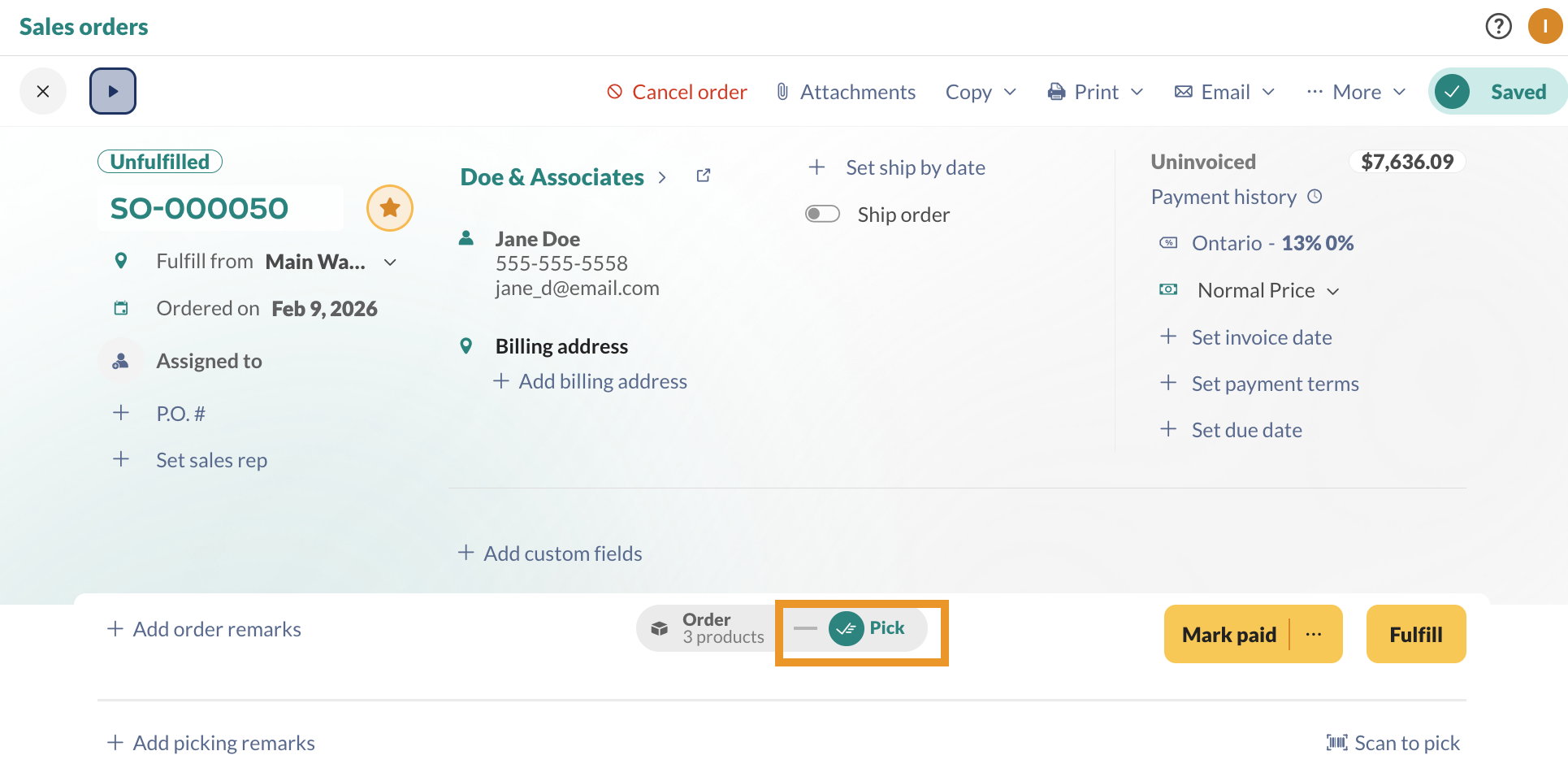Screen dimensions: 1568x777
Task: Click Mark paid
Action: [x=1230, y=634]
